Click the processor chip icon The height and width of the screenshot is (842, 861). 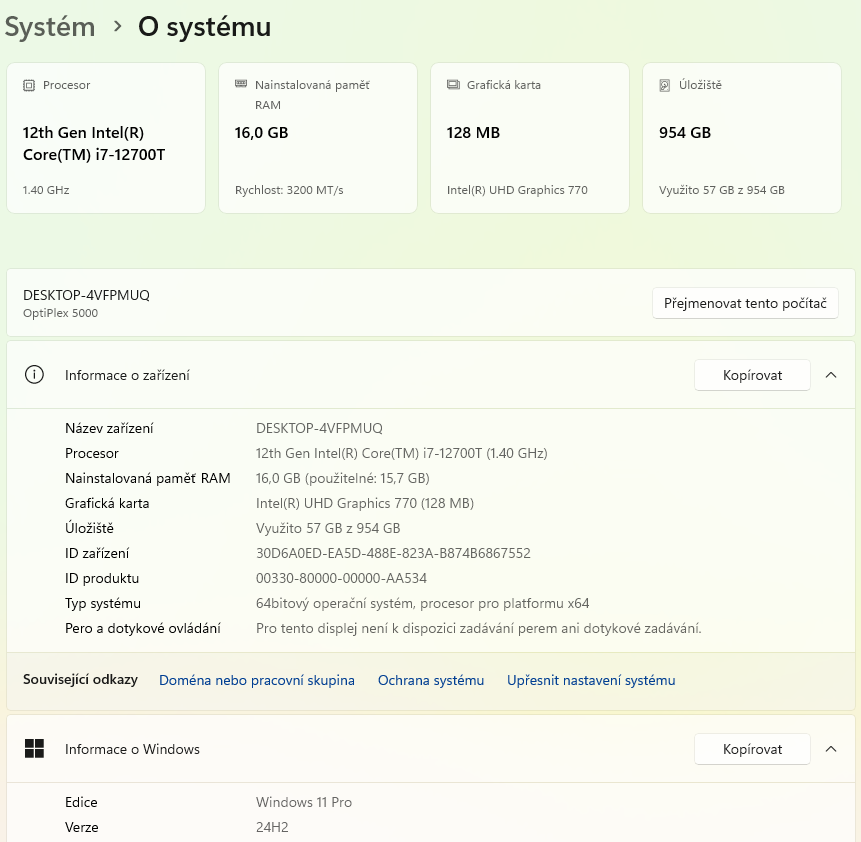[29, 85]
